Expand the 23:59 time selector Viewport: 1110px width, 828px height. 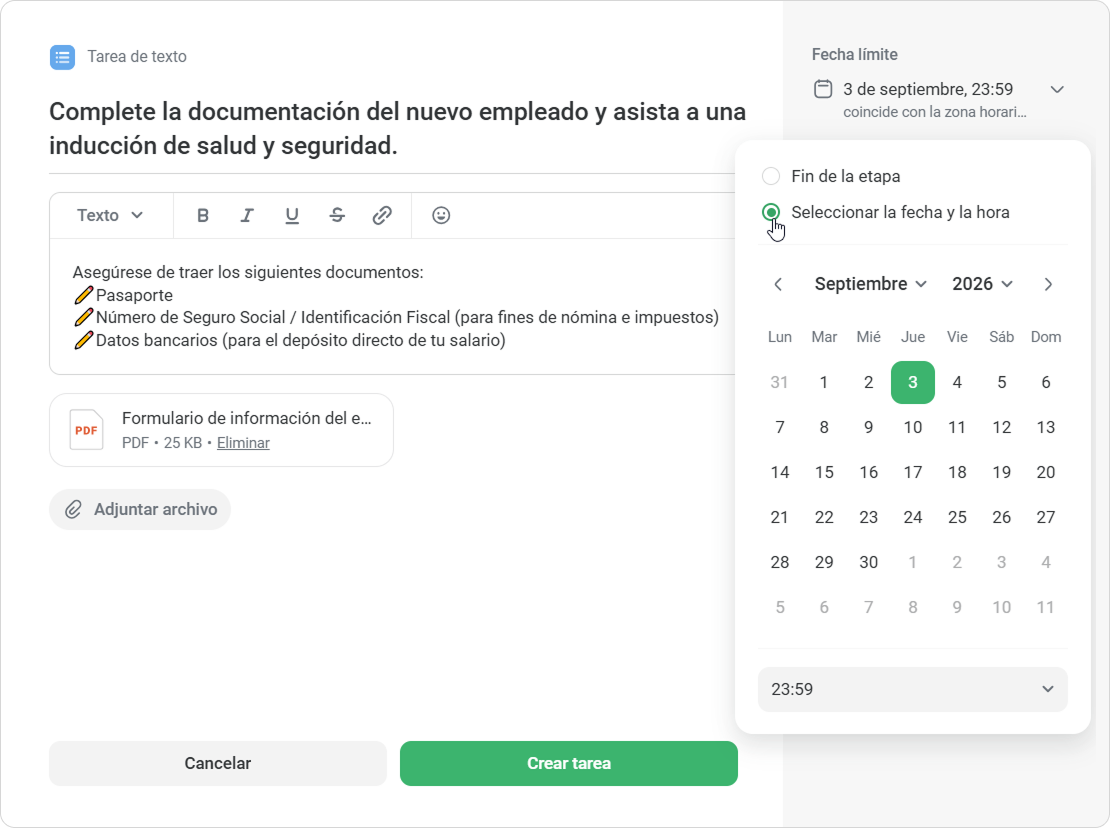(x=912, y=689)
